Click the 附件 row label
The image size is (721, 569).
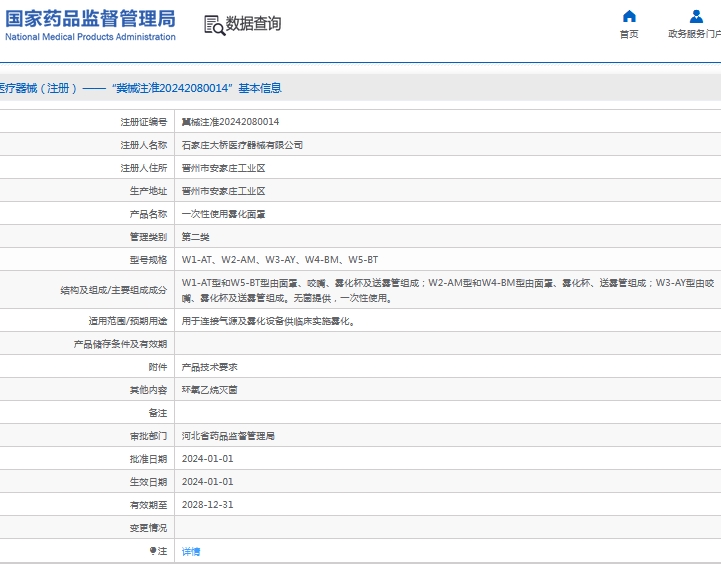pos(158,367)
